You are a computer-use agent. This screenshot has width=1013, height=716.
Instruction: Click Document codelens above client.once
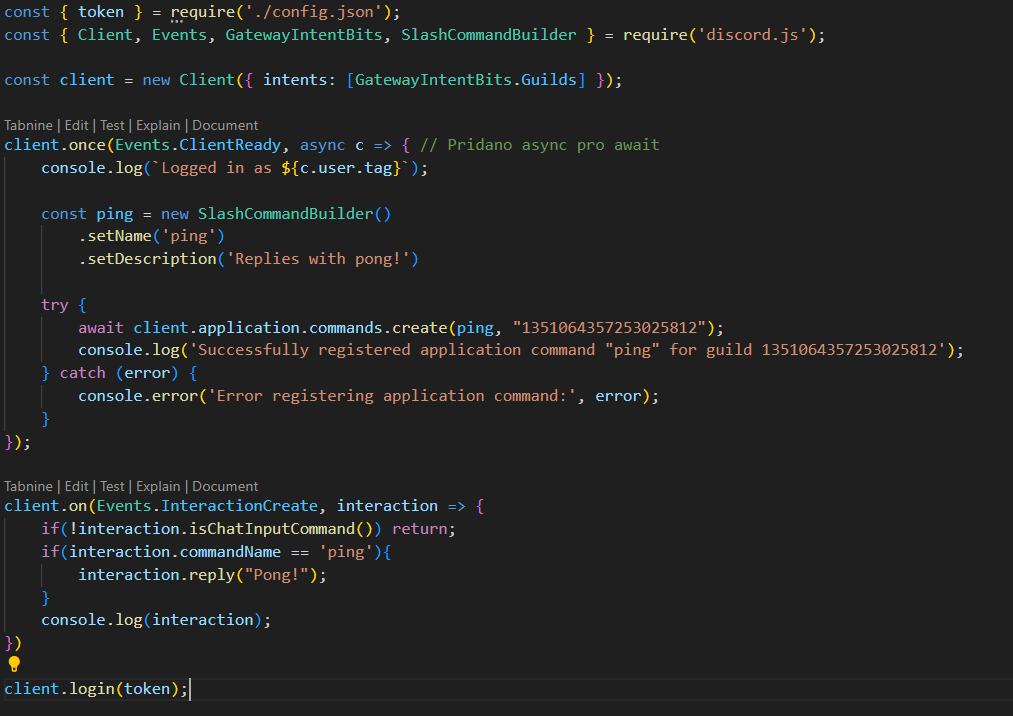click(225, 125)
